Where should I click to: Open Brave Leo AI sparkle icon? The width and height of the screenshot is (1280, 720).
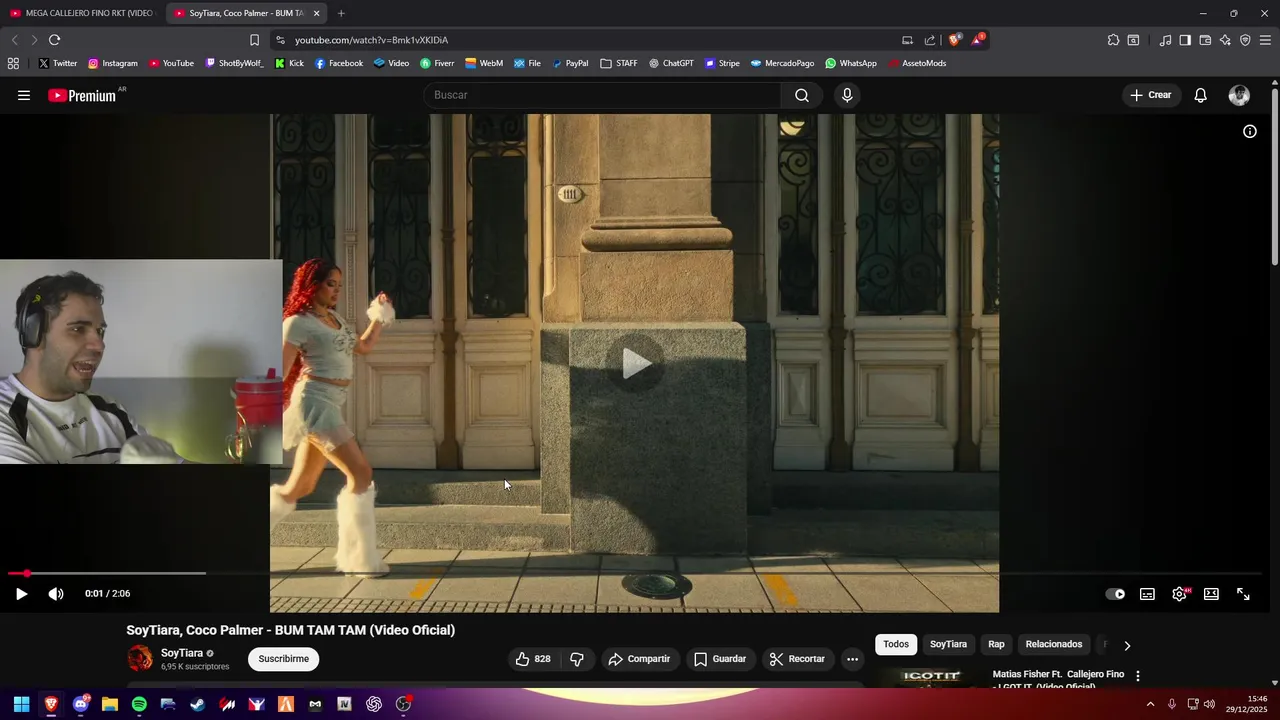1225,40
